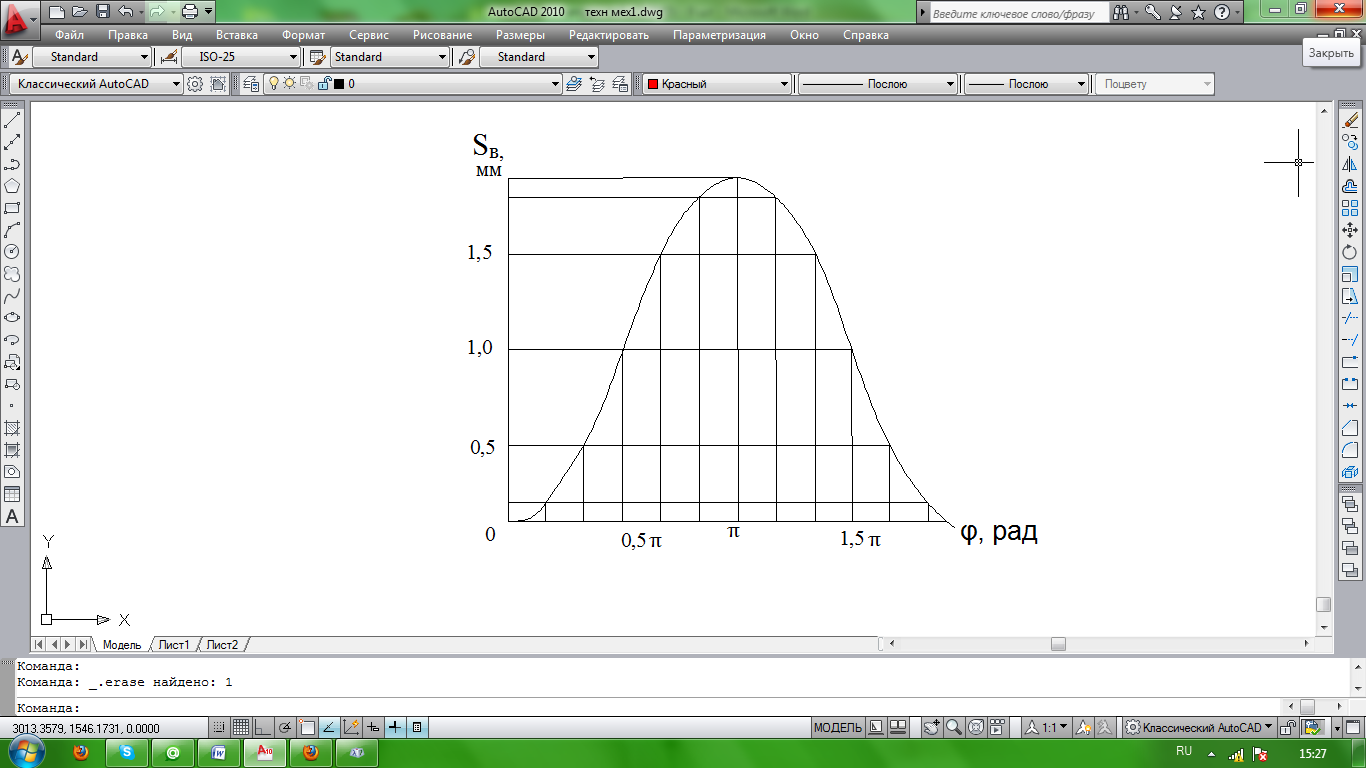Toggle Object Snap Tracking in the status bar
1366x768 pixels.
(329, 728)
